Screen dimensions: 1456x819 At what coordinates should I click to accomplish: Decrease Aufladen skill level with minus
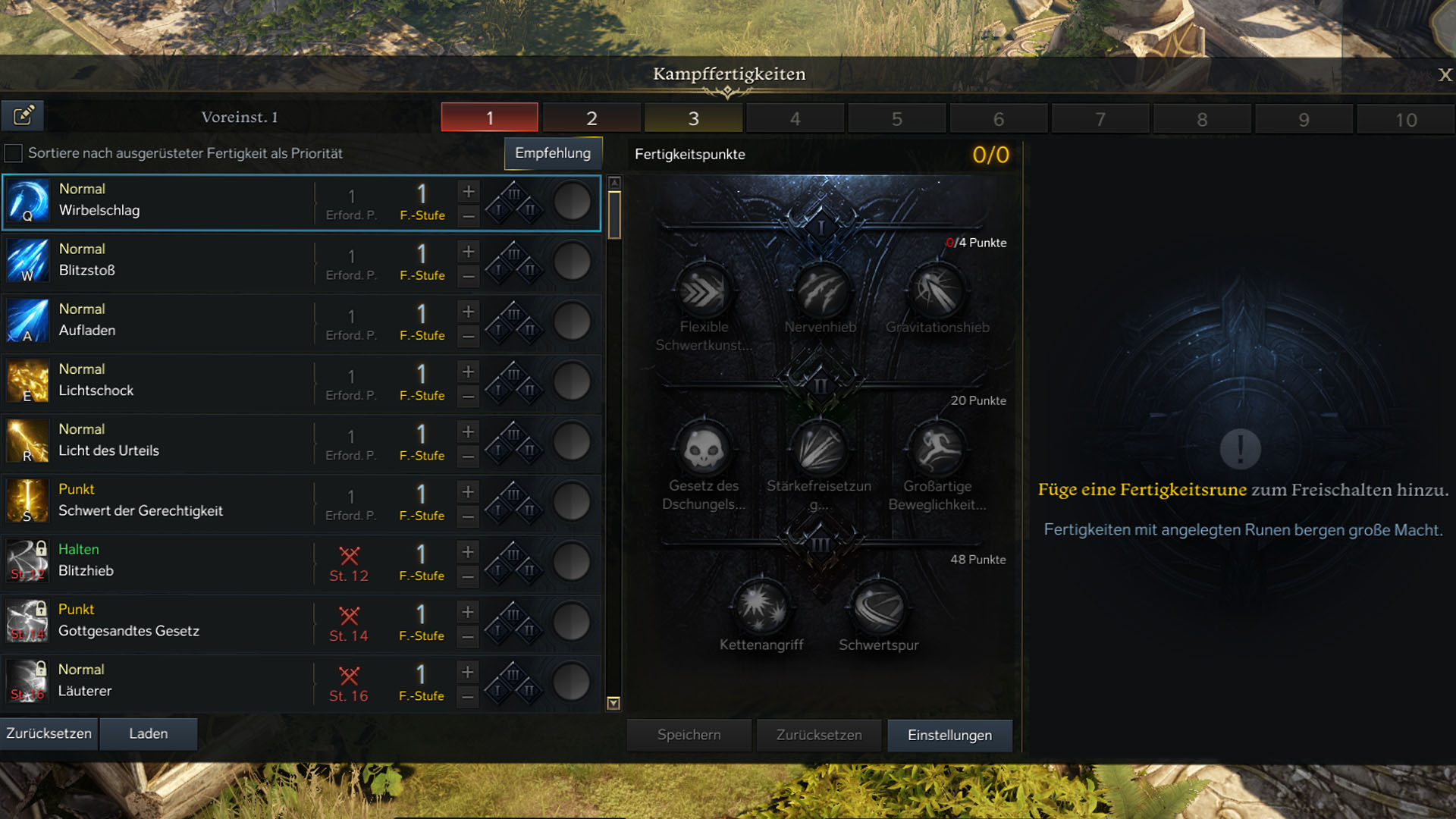point(469,337)
